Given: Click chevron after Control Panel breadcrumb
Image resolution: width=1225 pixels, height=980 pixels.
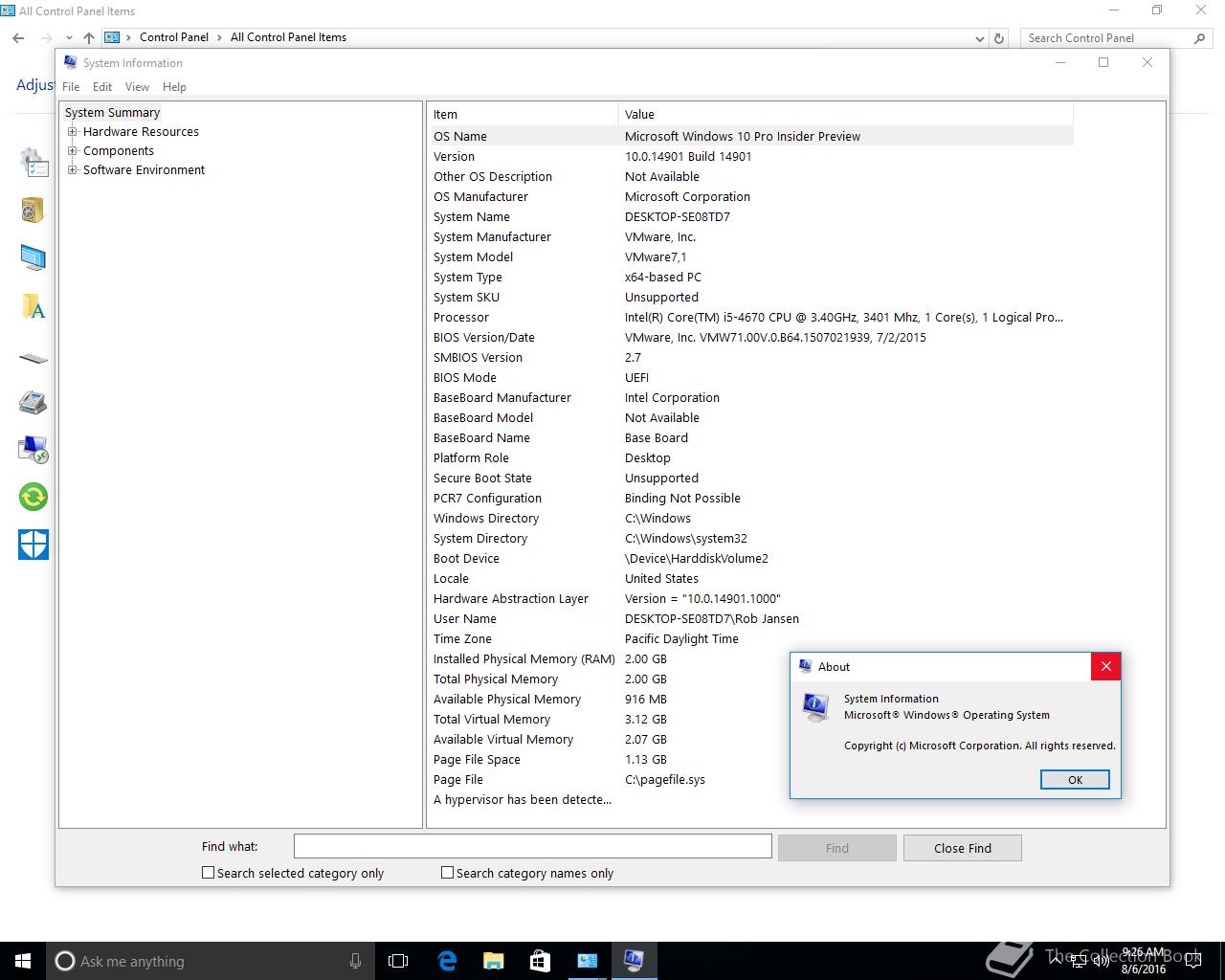Looking at the screenshot, I should (219, 37).
